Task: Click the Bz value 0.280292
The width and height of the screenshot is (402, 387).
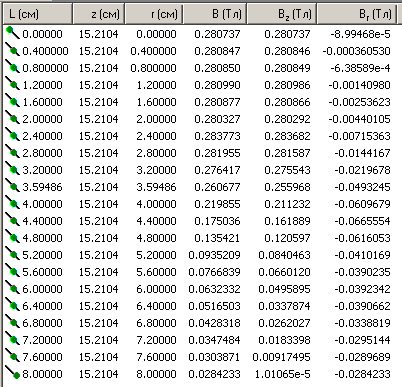Action: [287, 119]
